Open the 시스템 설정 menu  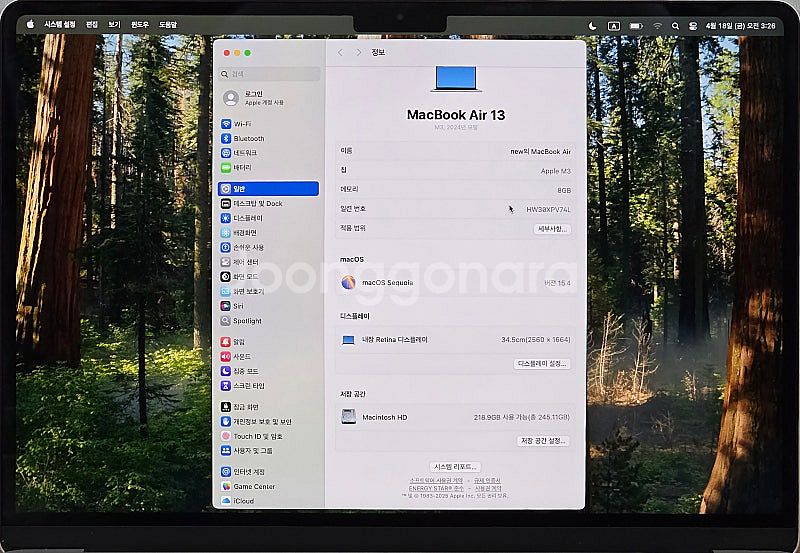tap(60, 24)
